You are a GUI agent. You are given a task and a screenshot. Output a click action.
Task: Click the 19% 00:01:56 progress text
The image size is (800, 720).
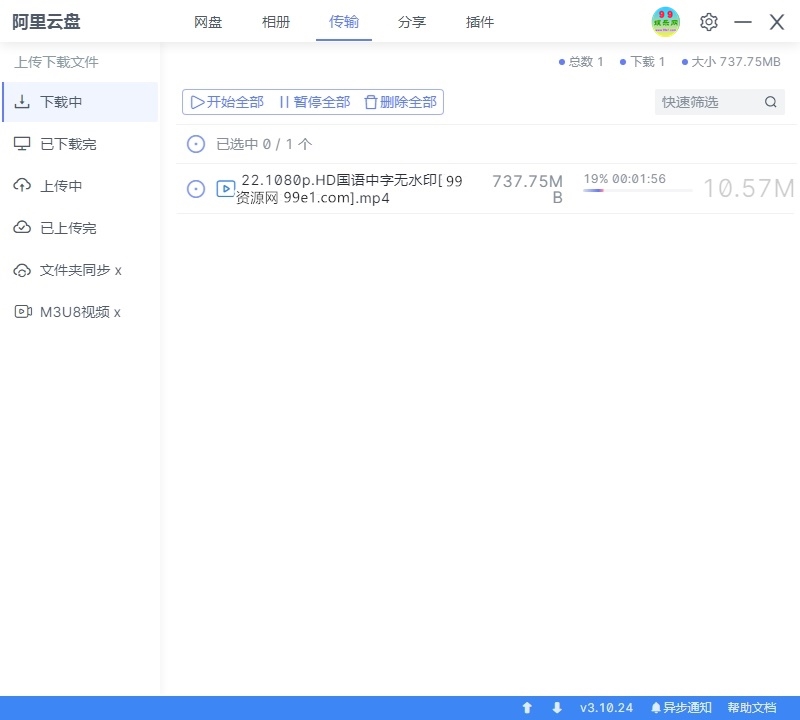[624, 179]
